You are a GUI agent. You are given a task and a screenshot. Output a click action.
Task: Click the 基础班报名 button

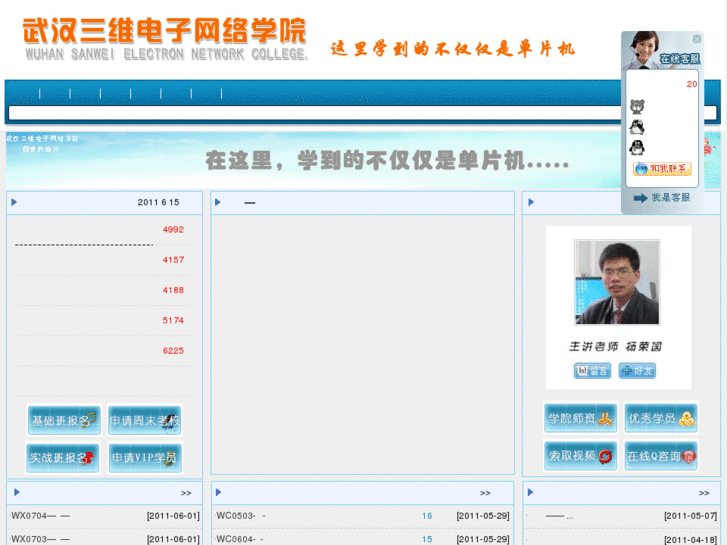point(64,420)
